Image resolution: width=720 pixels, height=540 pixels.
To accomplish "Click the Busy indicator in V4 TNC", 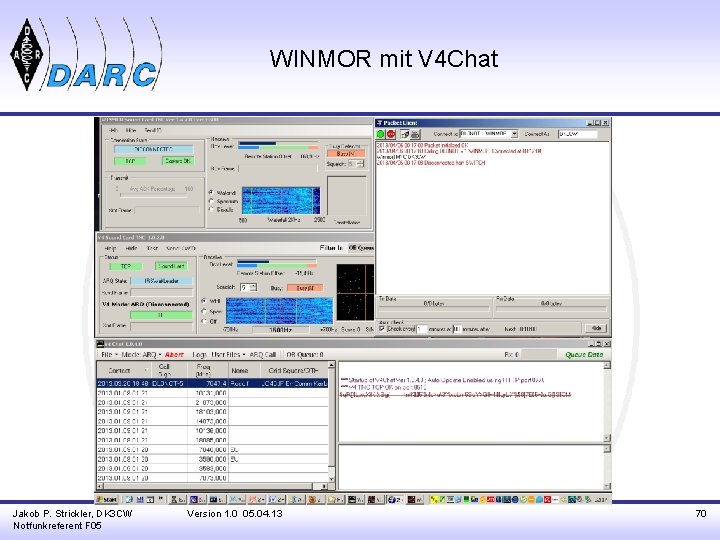I will pos(305,288).
